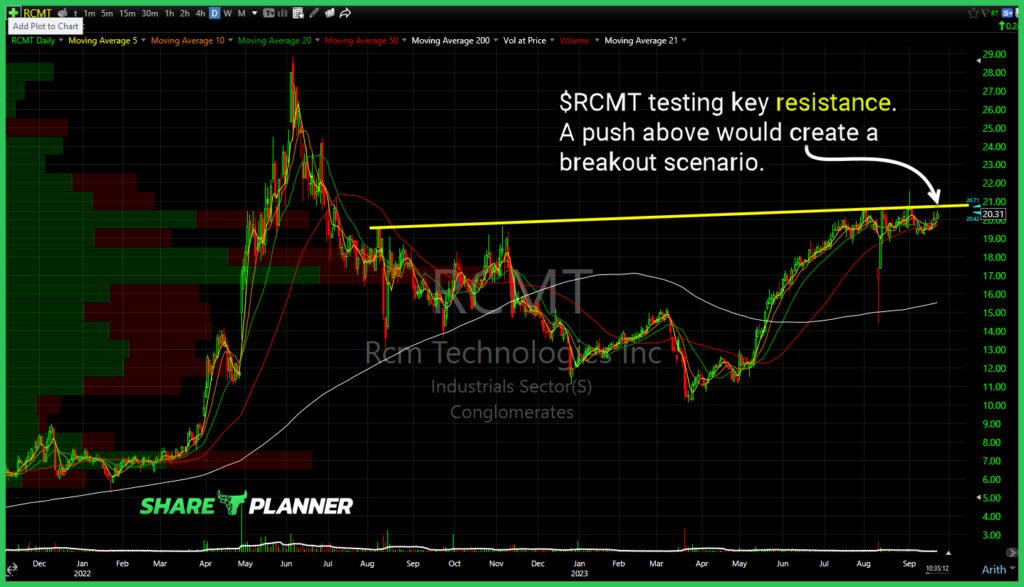
Task: Click the Moving Average 50 label
Action: [x=361, y=40]
